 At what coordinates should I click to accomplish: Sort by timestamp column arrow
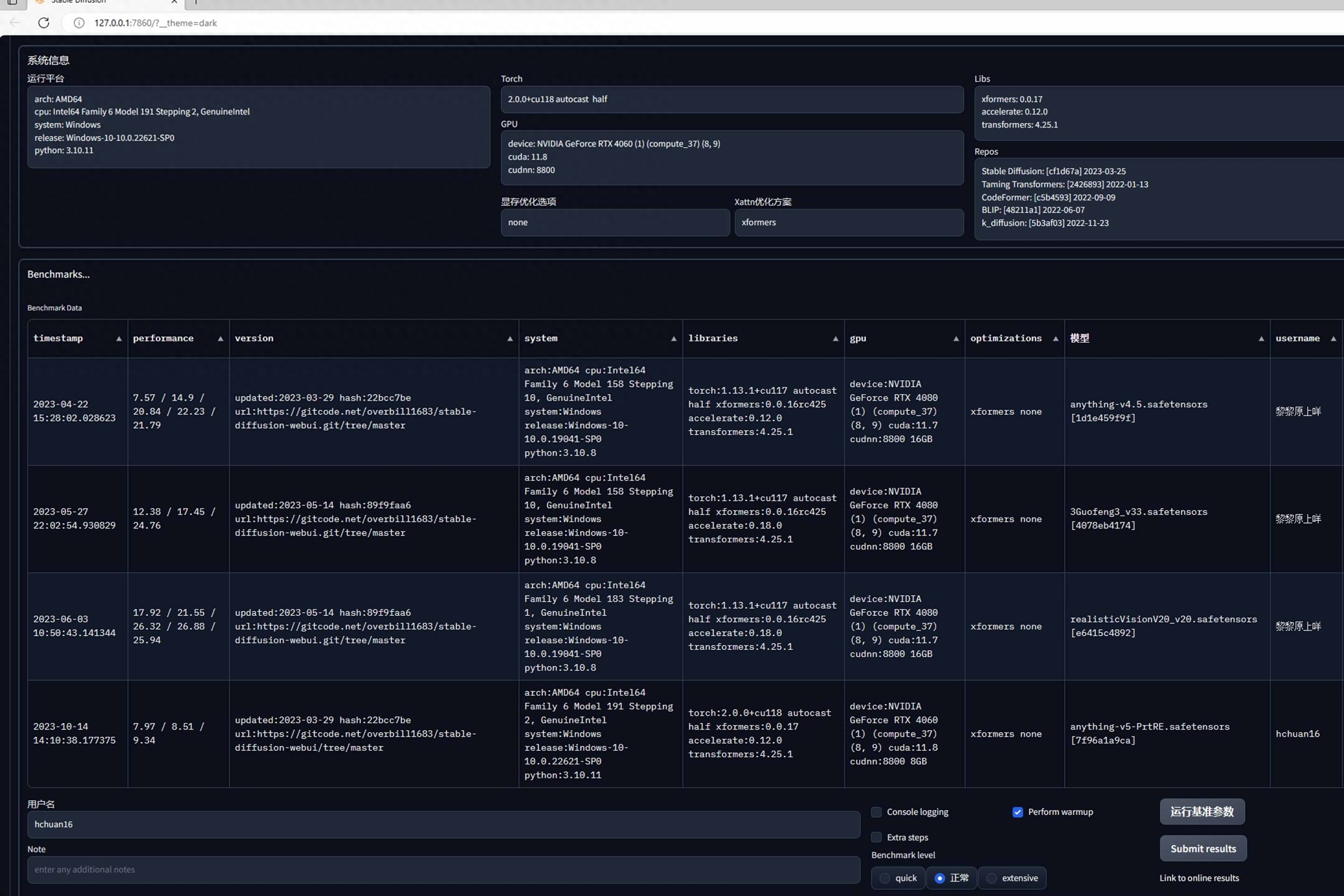coord(119,339)
